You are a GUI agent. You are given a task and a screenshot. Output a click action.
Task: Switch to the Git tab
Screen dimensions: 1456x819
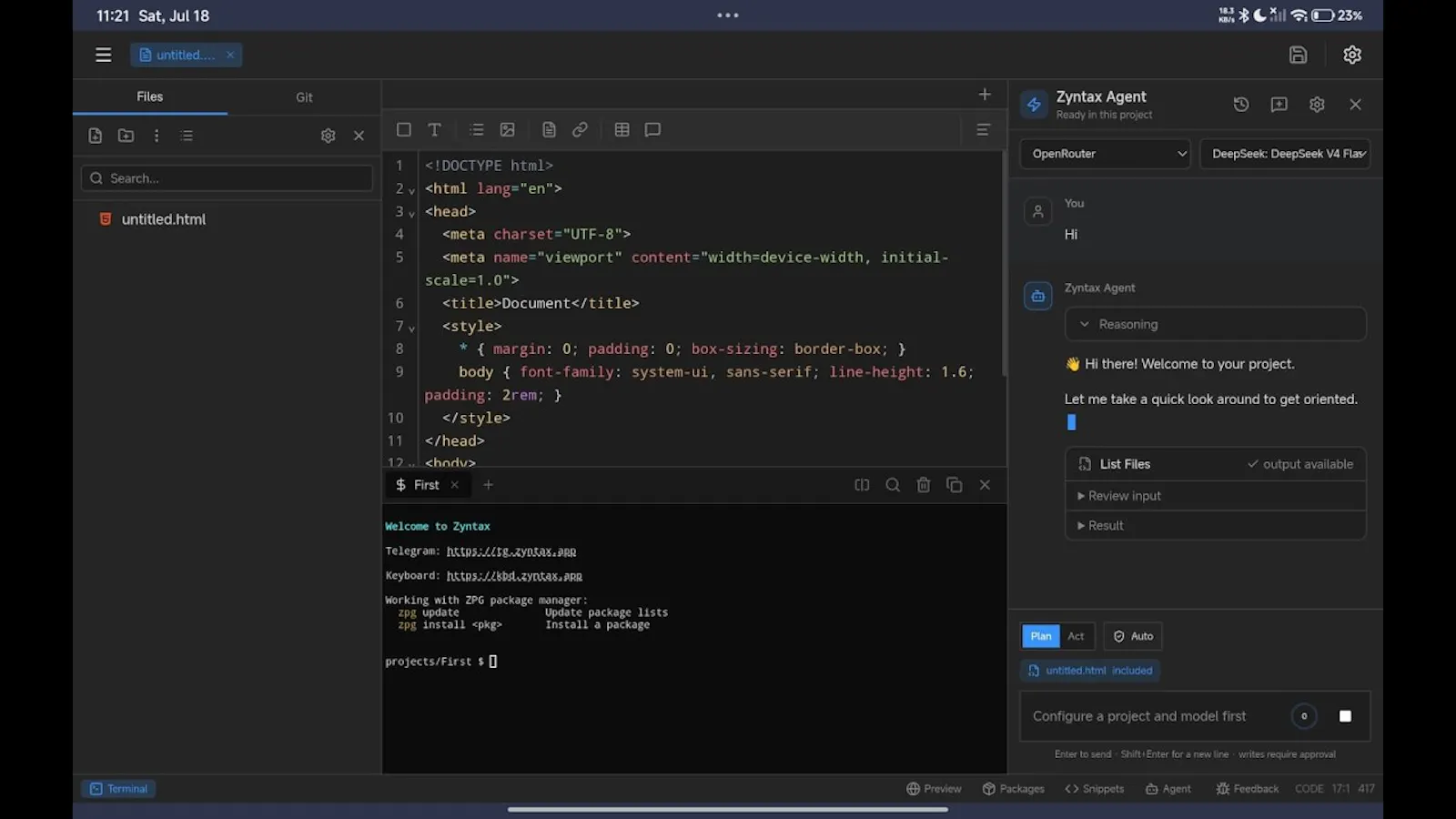click(304, 96)
